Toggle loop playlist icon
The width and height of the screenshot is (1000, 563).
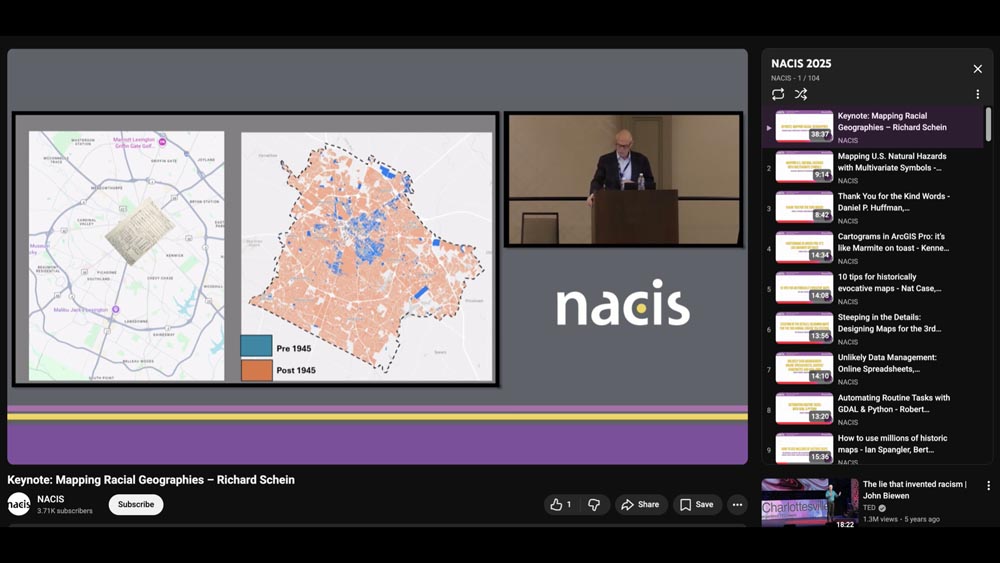click(x=778, y=94)
